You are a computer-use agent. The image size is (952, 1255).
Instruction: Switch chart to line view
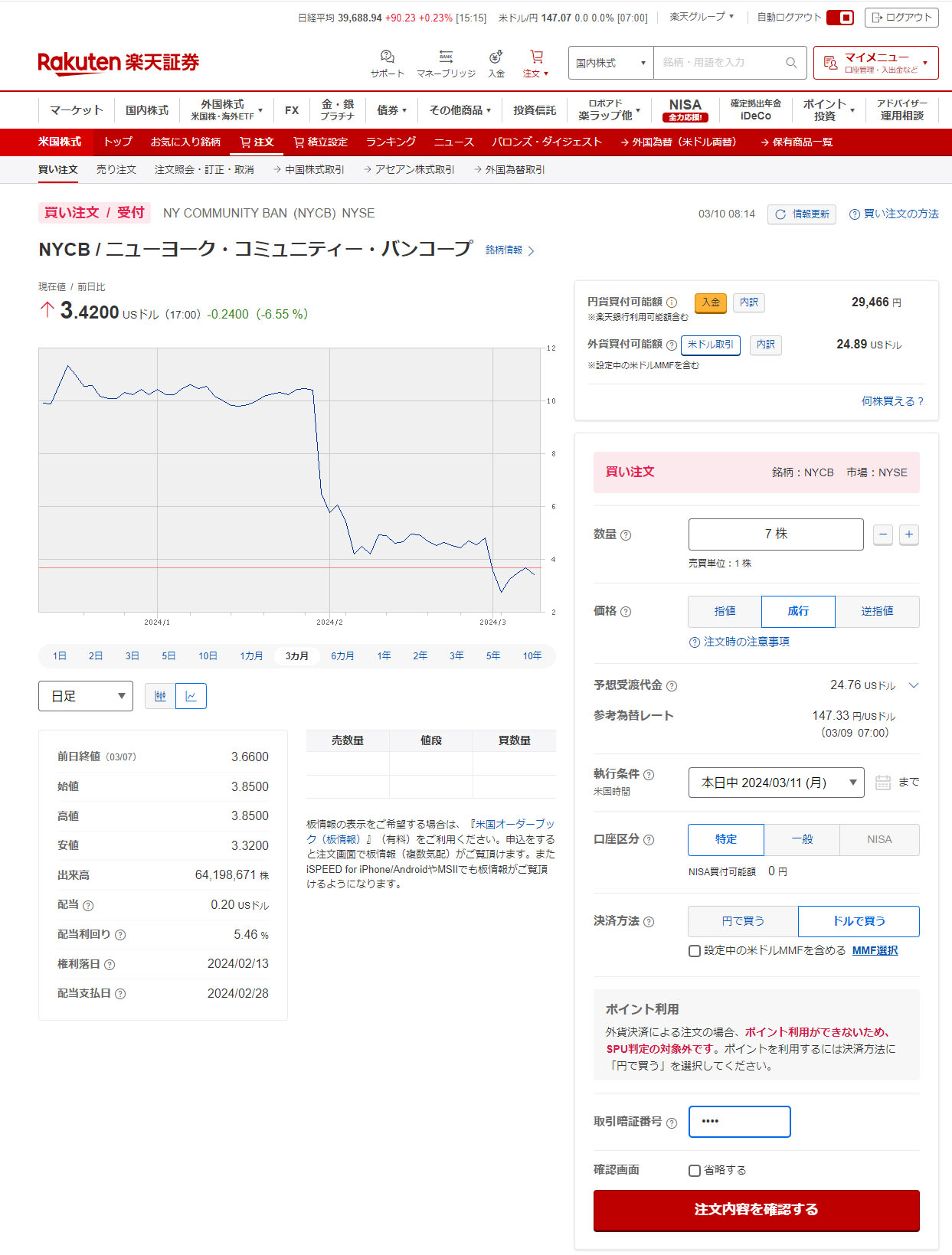tap(191, 696)
